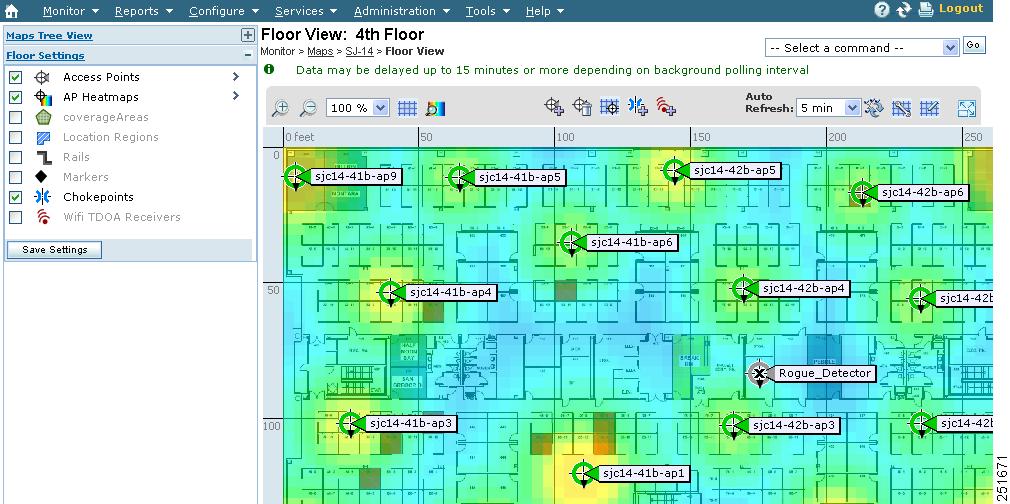Click the Add Chokepoints icon
1010x504 pixels.
click(x=638, y=106)
